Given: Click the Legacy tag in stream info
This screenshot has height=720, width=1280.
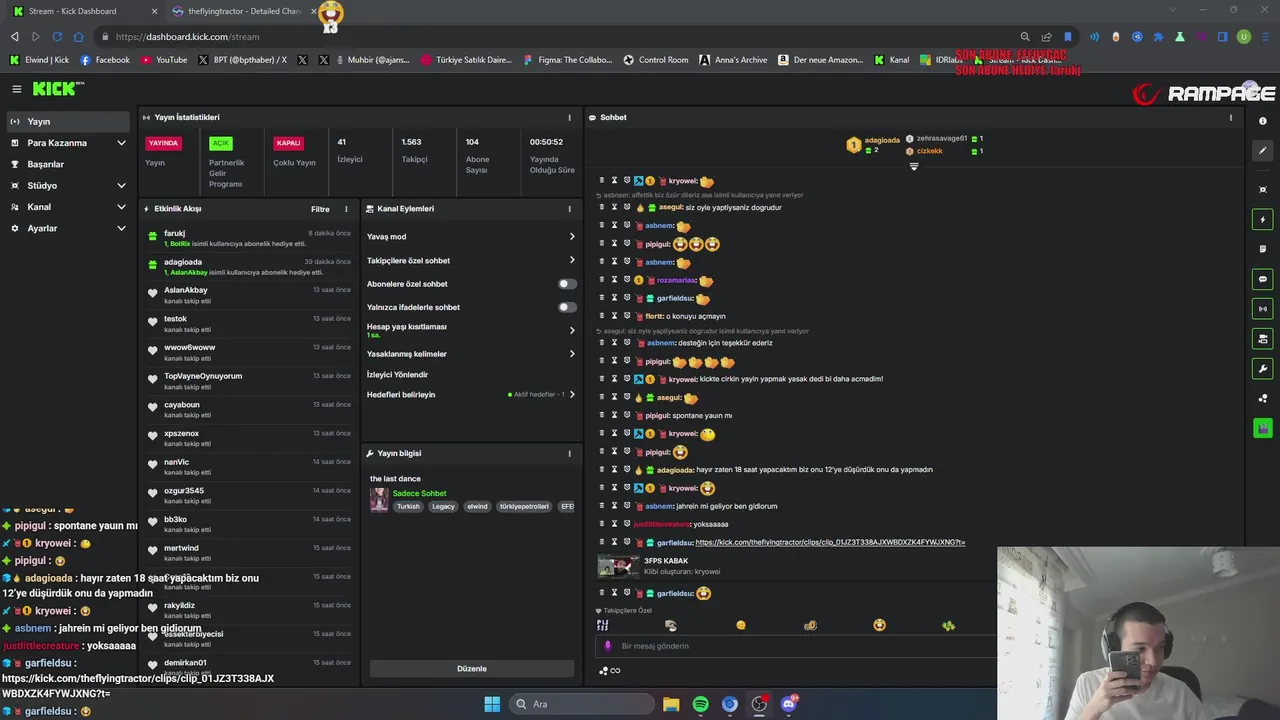Looking at the screenshot, I should pyautogui.click(x=443, y=507).
